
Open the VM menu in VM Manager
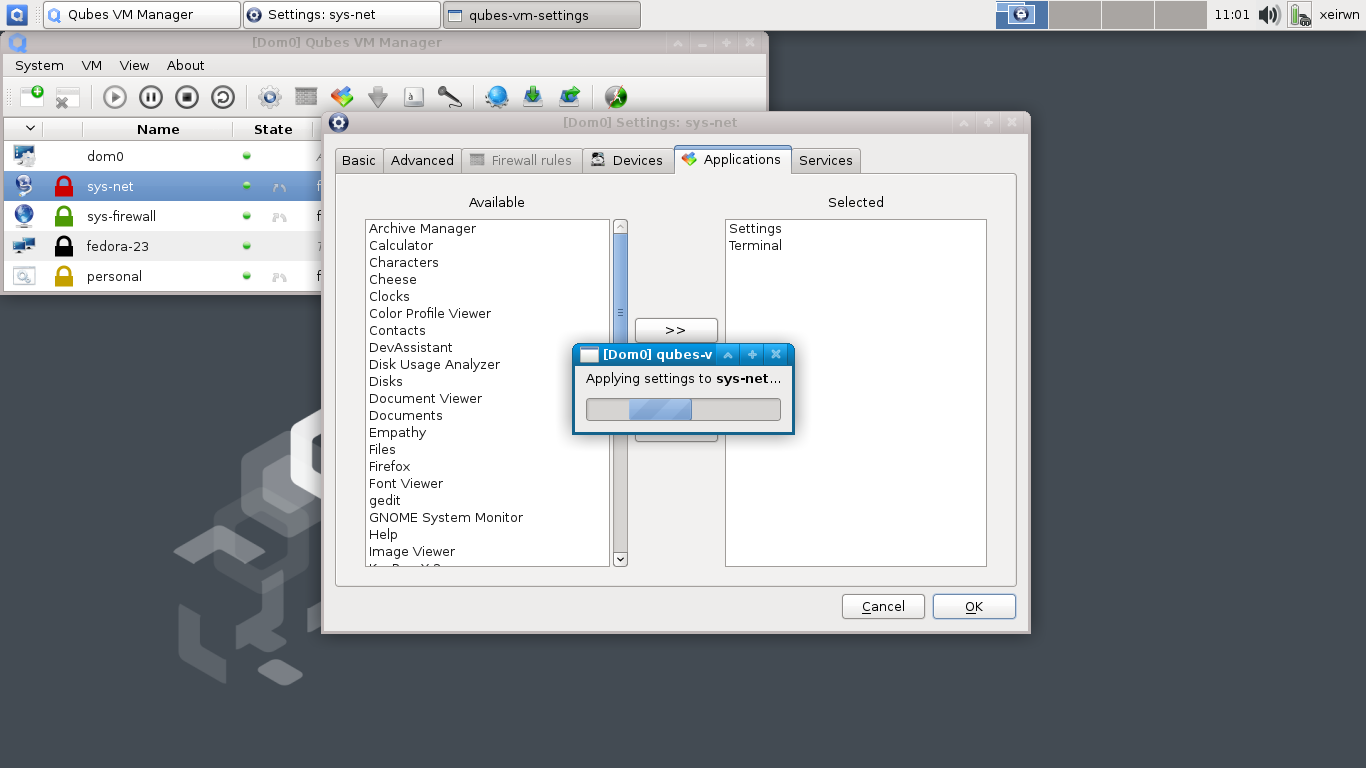92,65
